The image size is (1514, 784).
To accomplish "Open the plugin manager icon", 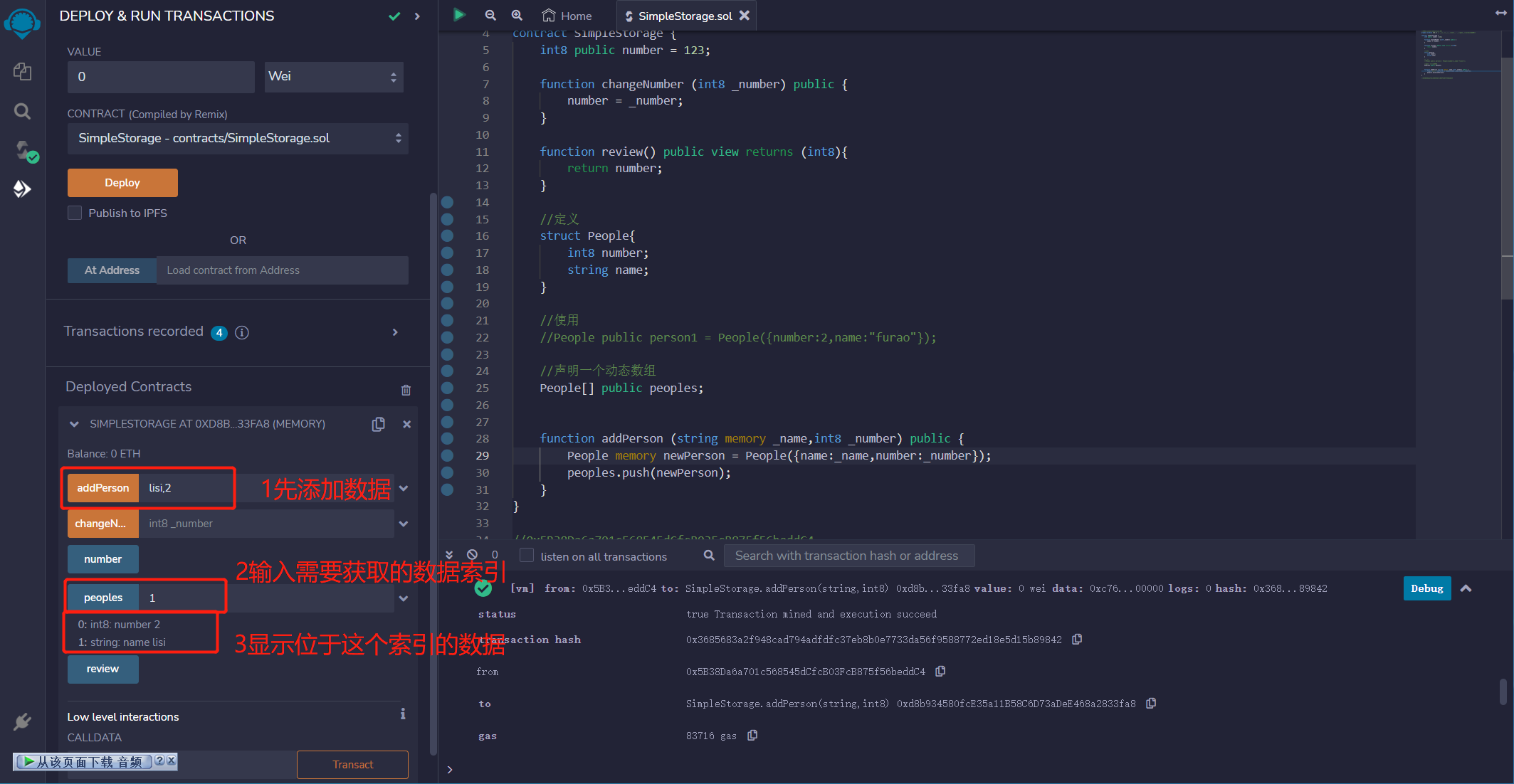I will 22,721.
